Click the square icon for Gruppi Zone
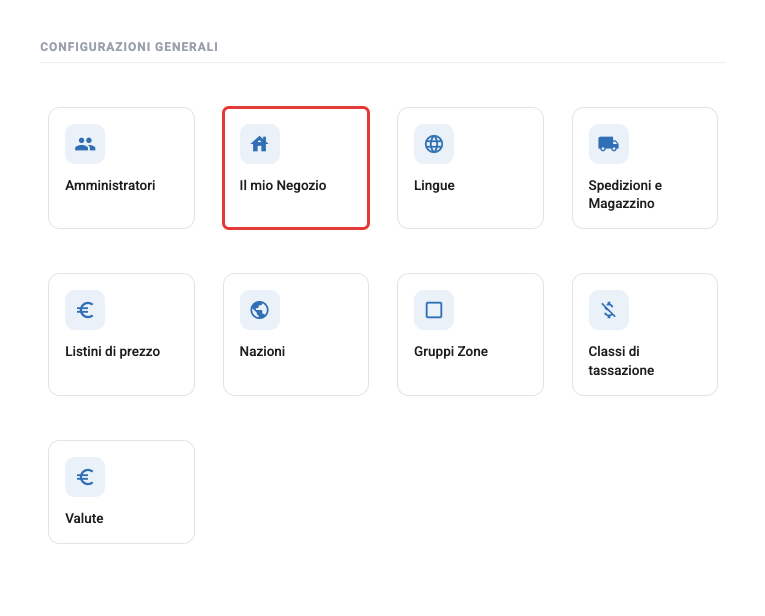This screenshot has height=616, width=765. [434, 310]
